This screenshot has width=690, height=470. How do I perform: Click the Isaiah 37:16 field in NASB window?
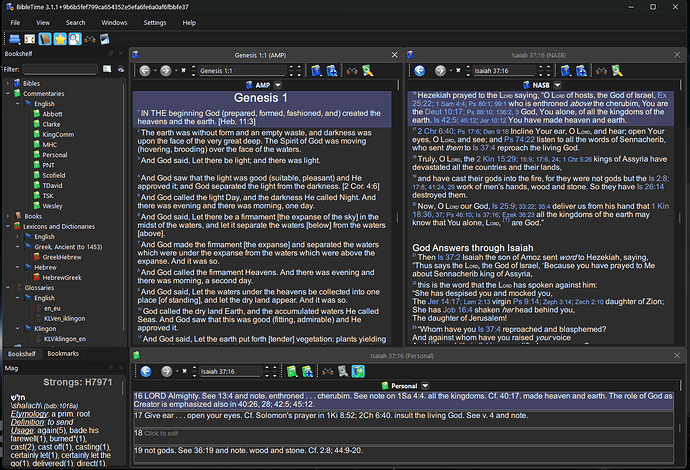(505, 70)
